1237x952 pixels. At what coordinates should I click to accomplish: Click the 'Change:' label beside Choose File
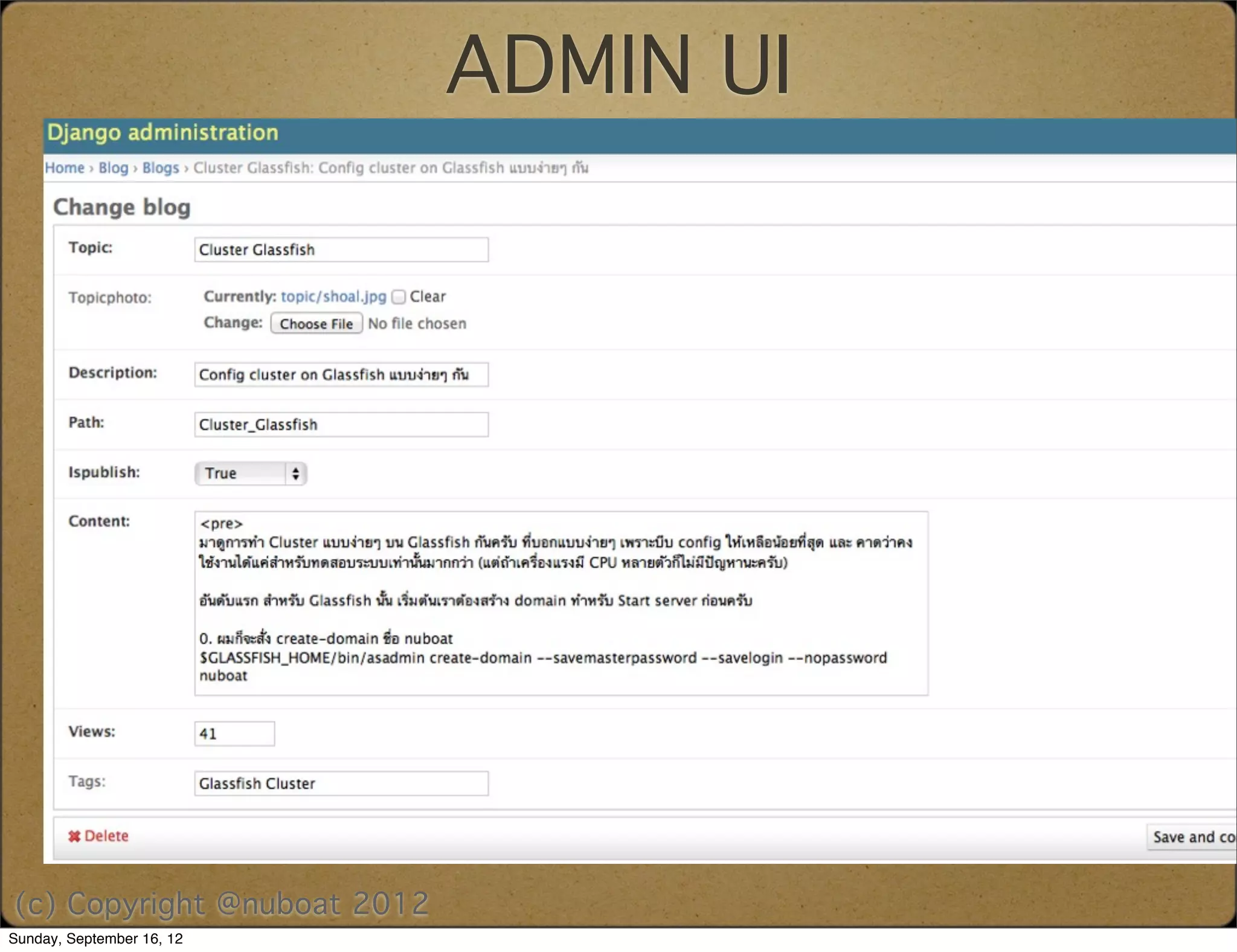point(233,323)
